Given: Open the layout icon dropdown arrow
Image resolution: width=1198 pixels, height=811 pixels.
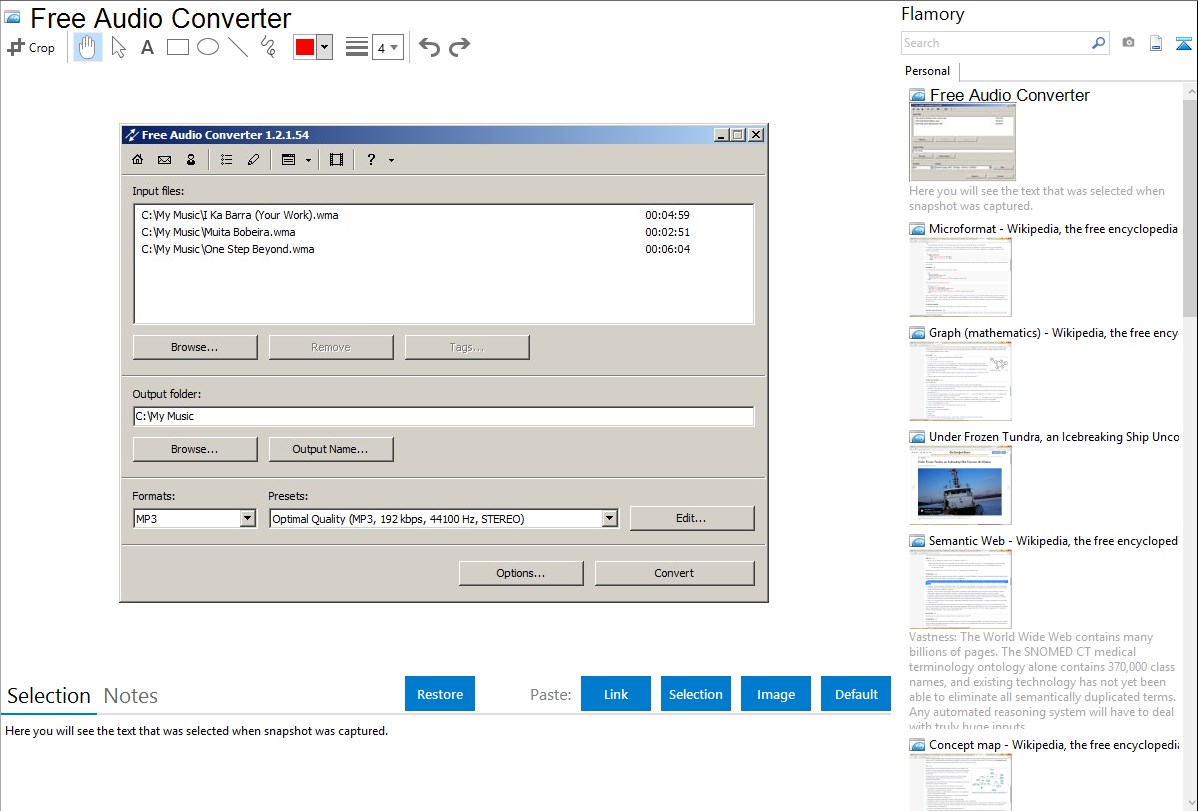Looking at the screenshot, I should click(x=309, y=161).
